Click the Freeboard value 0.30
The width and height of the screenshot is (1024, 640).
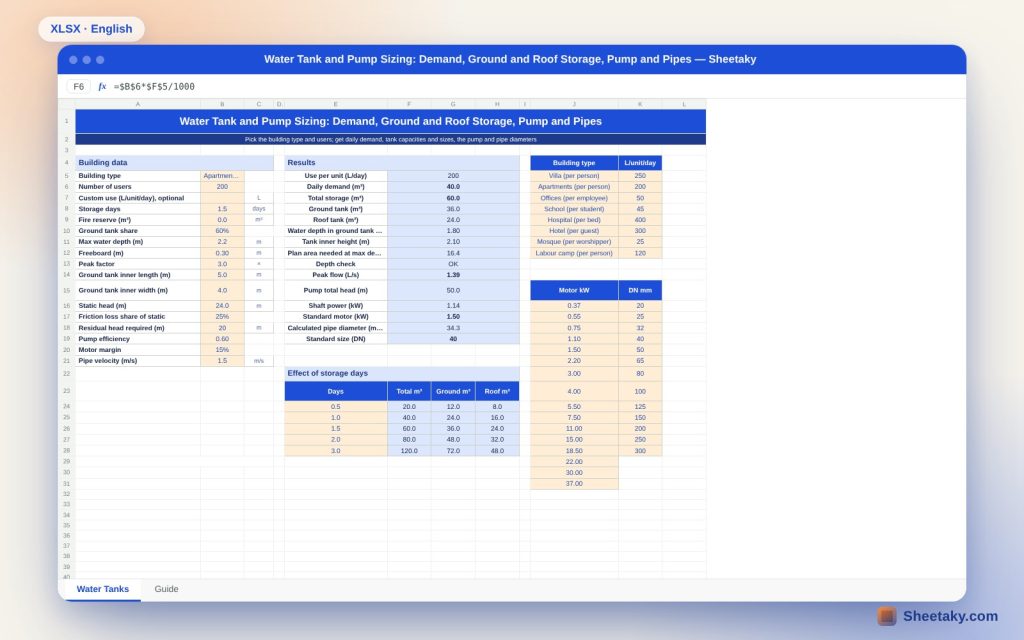pyautogui.click(x=222, y=253)
